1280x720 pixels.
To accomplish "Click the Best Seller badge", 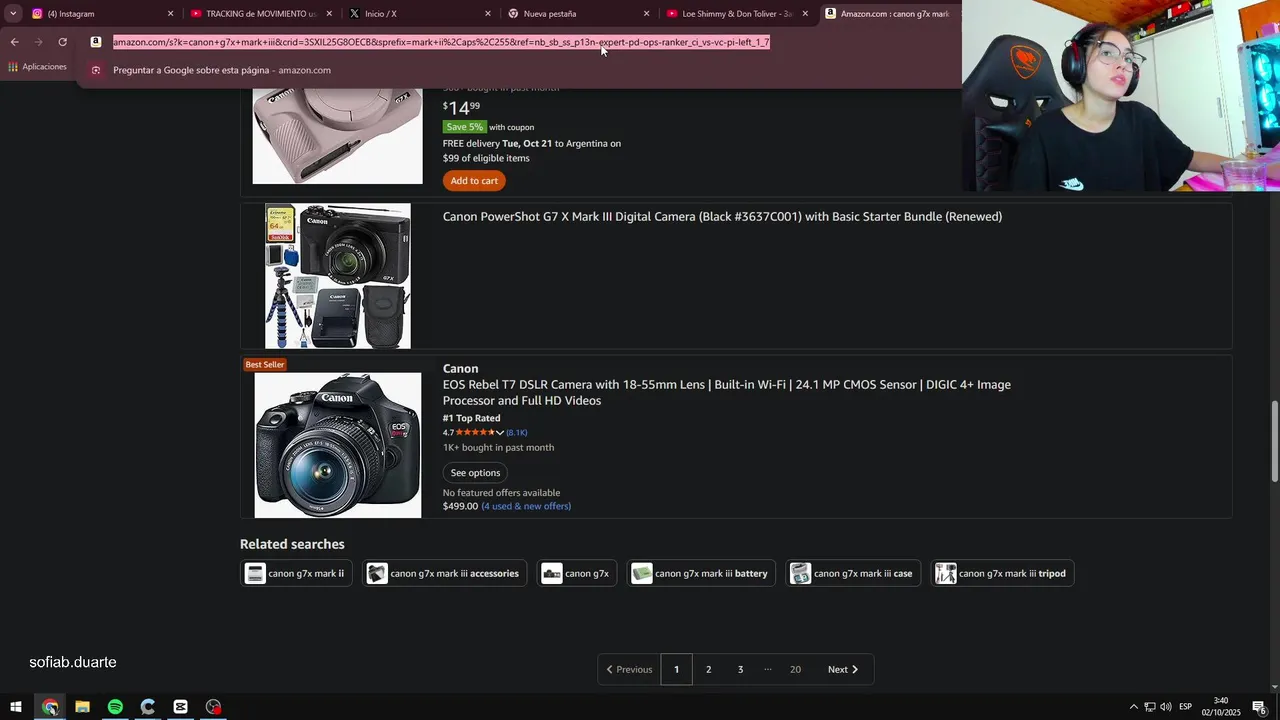I will (x=265, y=365).
